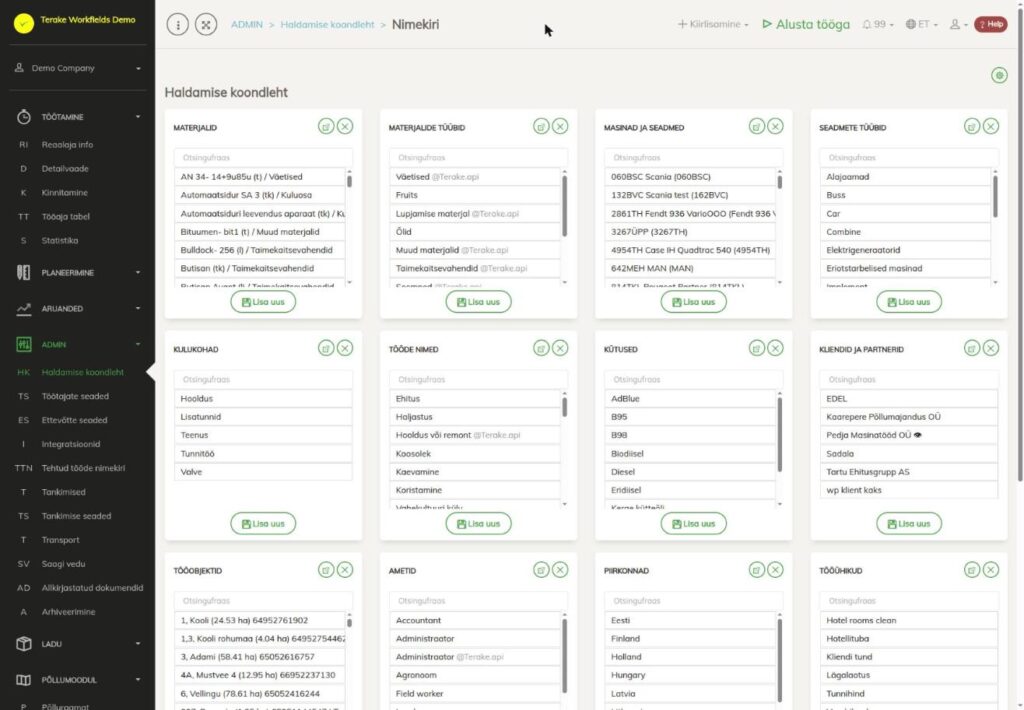The height and width of the screenshot is (710, 1024).
Task: Open Tankimised in the sidebar
Action: coord(63,492)
